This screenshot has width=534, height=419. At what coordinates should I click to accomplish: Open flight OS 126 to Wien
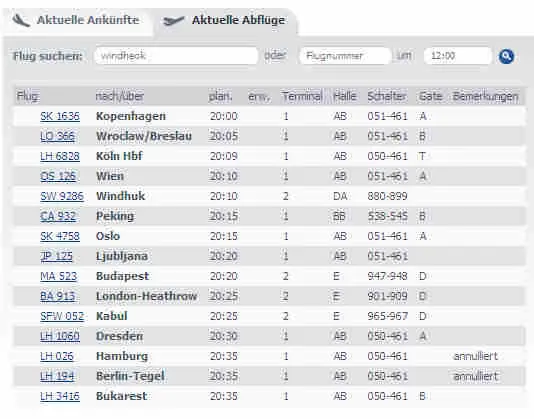pyautogui.click(x=58, y=176)
